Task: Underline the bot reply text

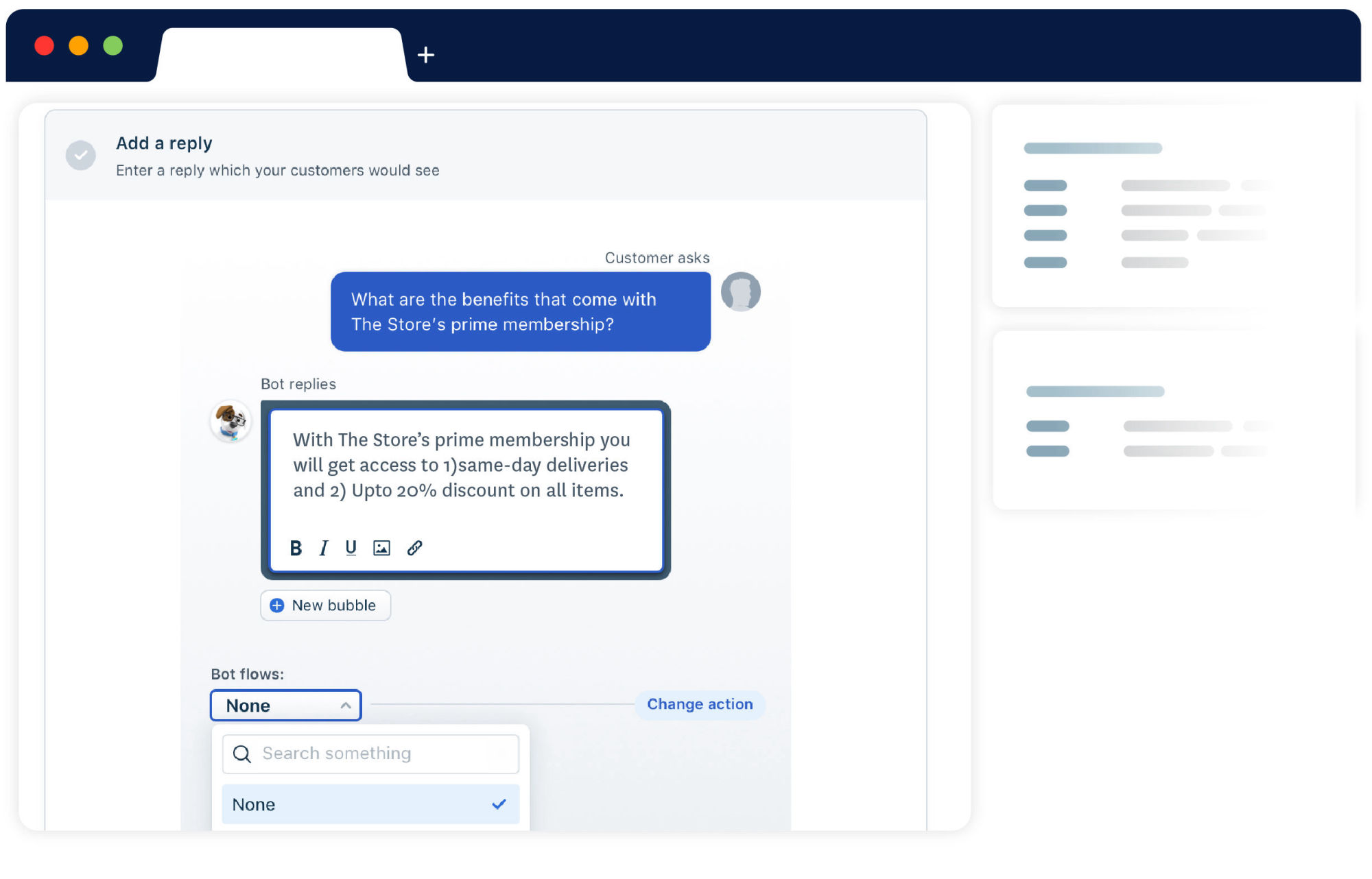Action: click(351, 548)
